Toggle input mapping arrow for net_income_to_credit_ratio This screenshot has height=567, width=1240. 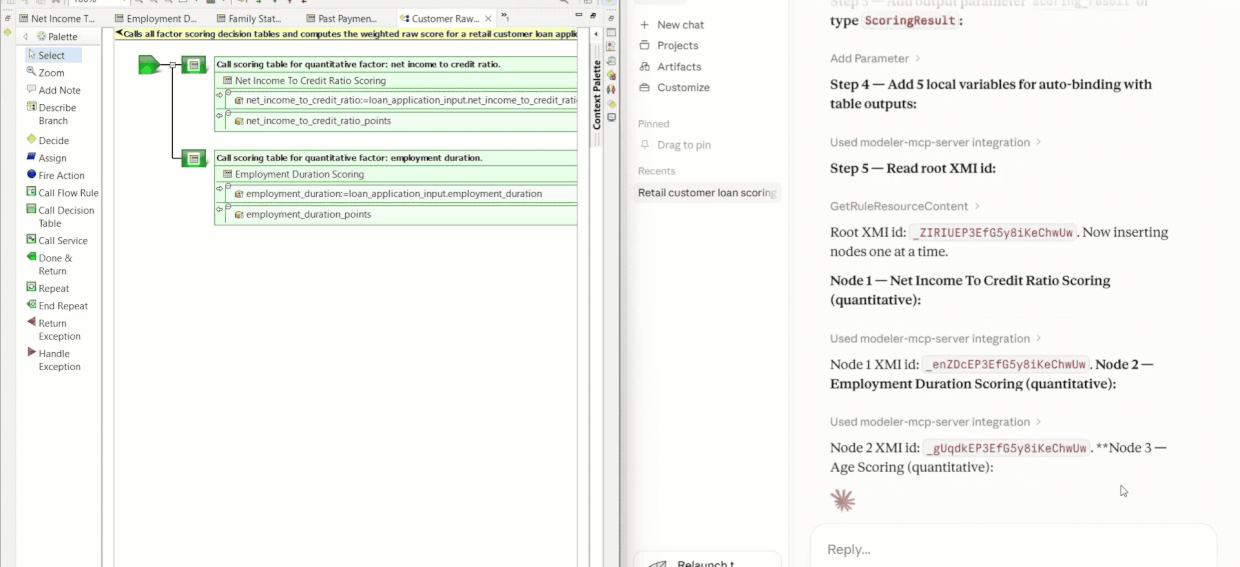(x=220, y=94)
